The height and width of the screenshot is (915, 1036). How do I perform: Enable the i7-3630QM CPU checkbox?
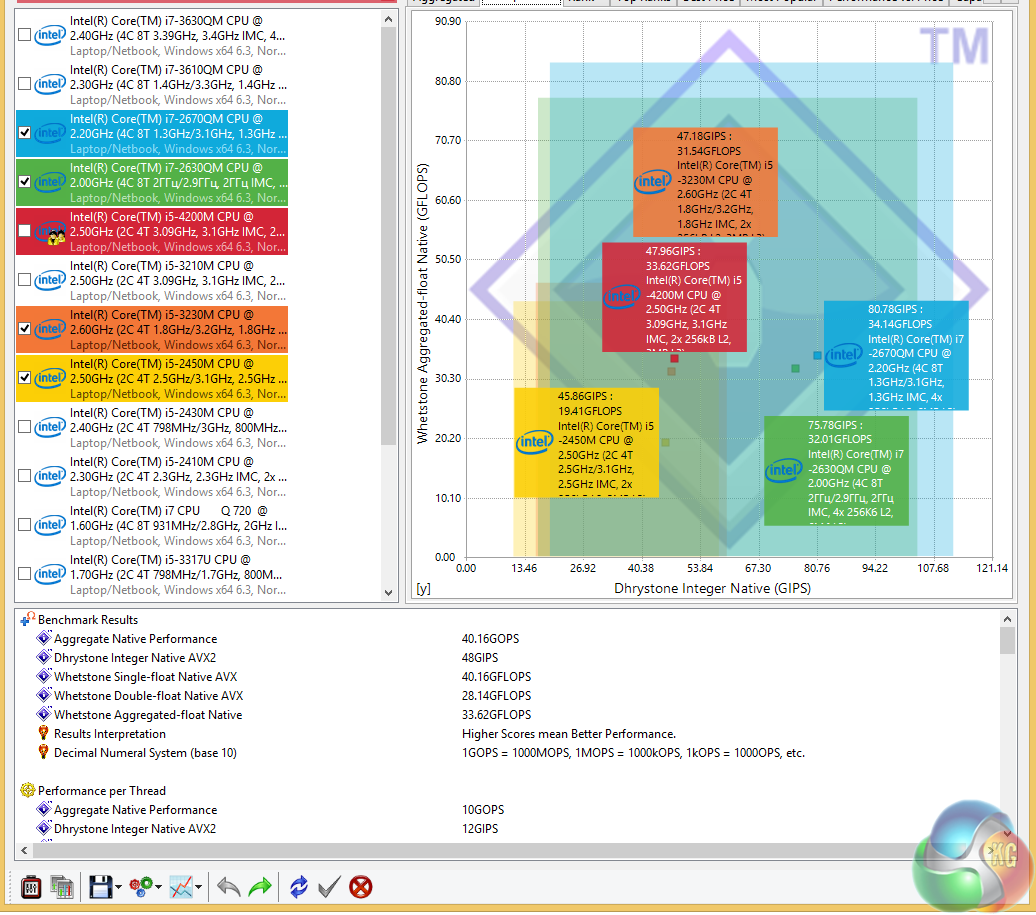(24, 35)
